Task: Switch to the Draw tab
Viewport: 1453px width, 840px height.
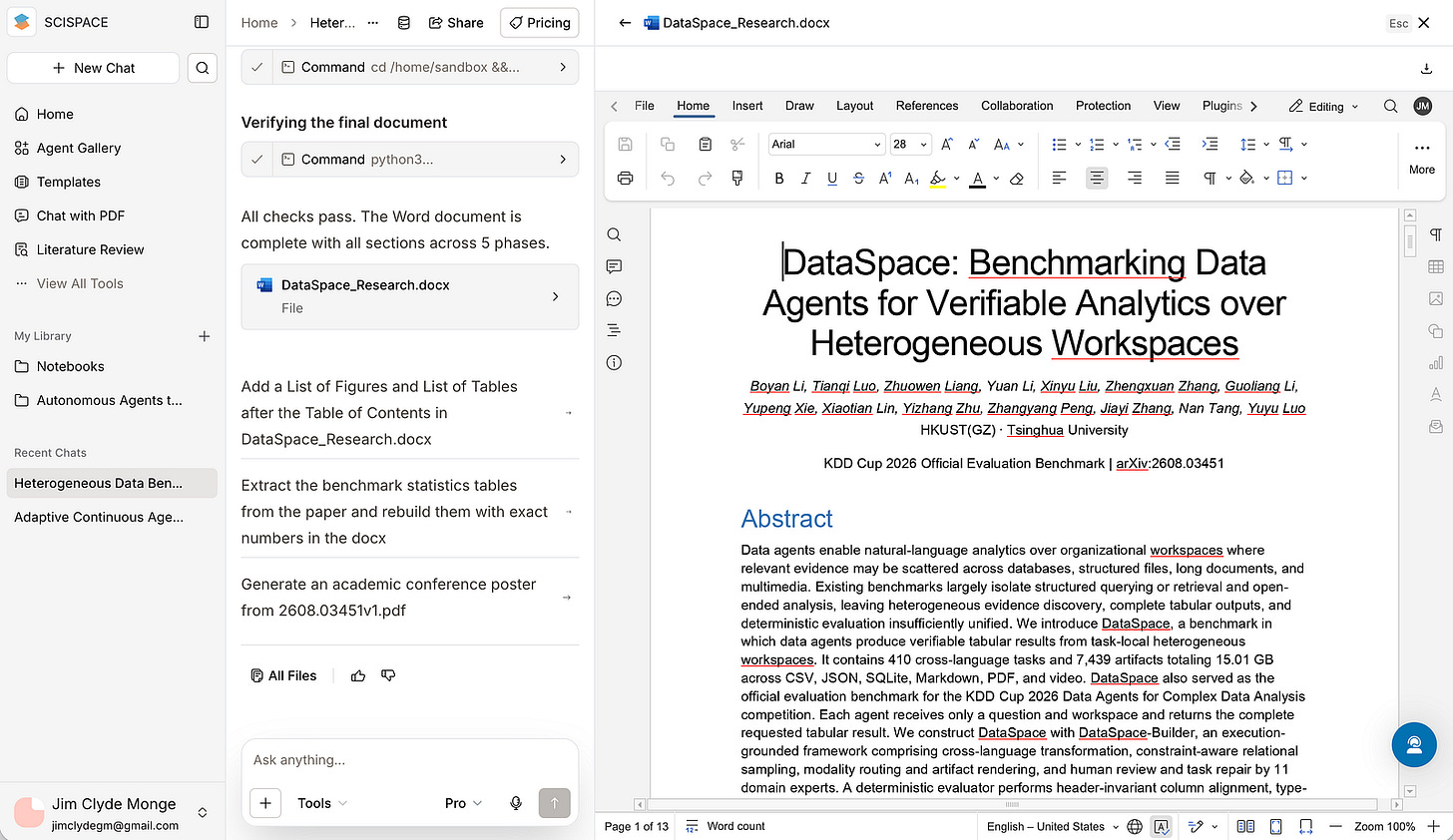Action: [x=799, y=106]
